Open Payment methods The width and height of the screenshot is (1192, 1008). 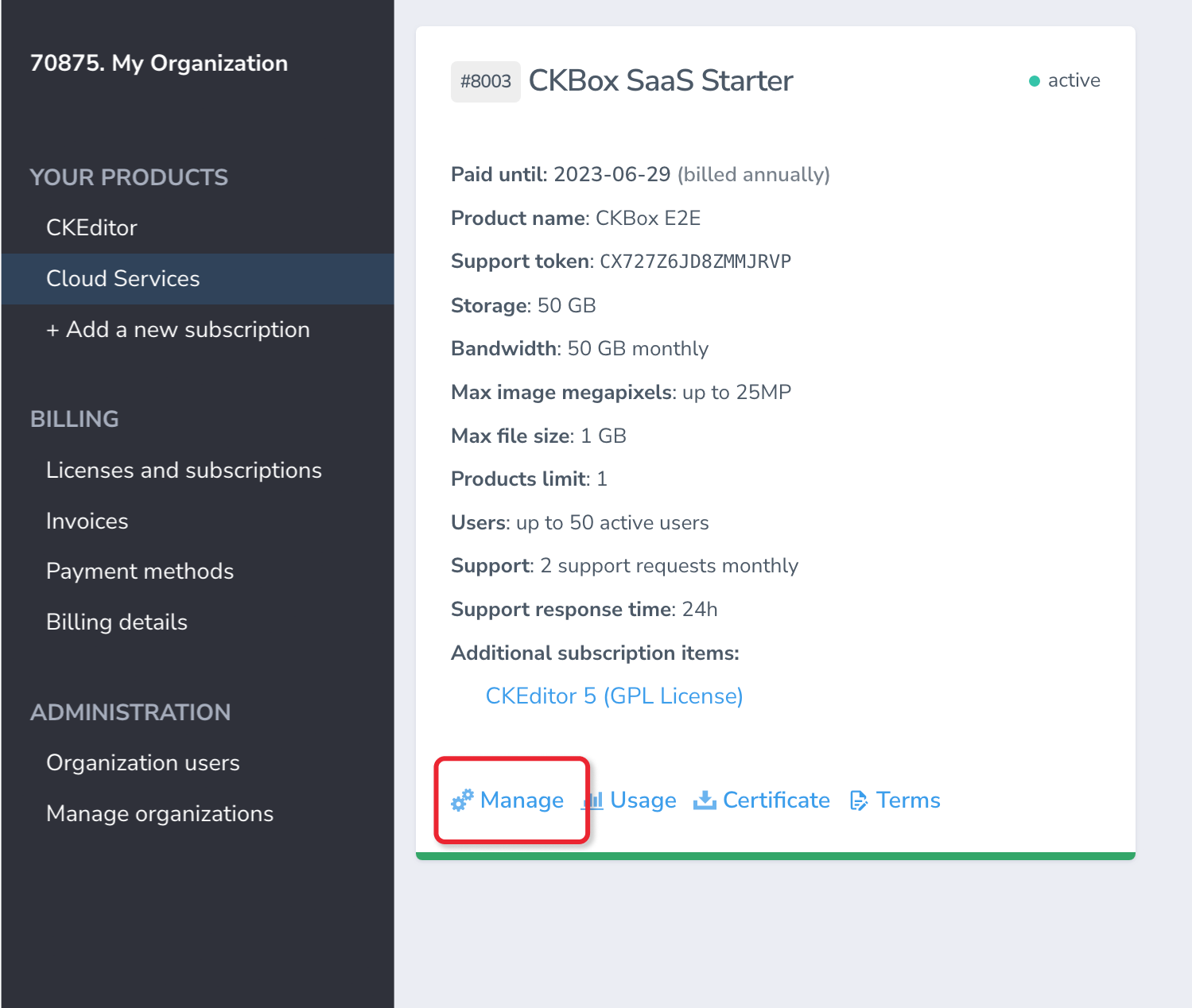140,571
